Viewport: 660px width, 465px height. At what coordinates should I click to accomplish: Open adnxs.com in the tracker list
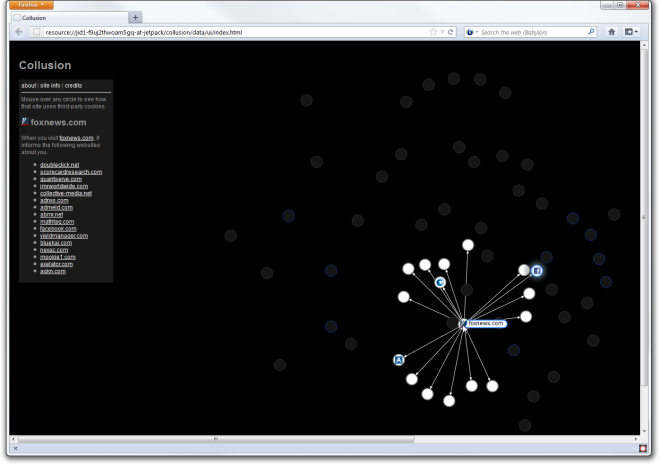54,200
